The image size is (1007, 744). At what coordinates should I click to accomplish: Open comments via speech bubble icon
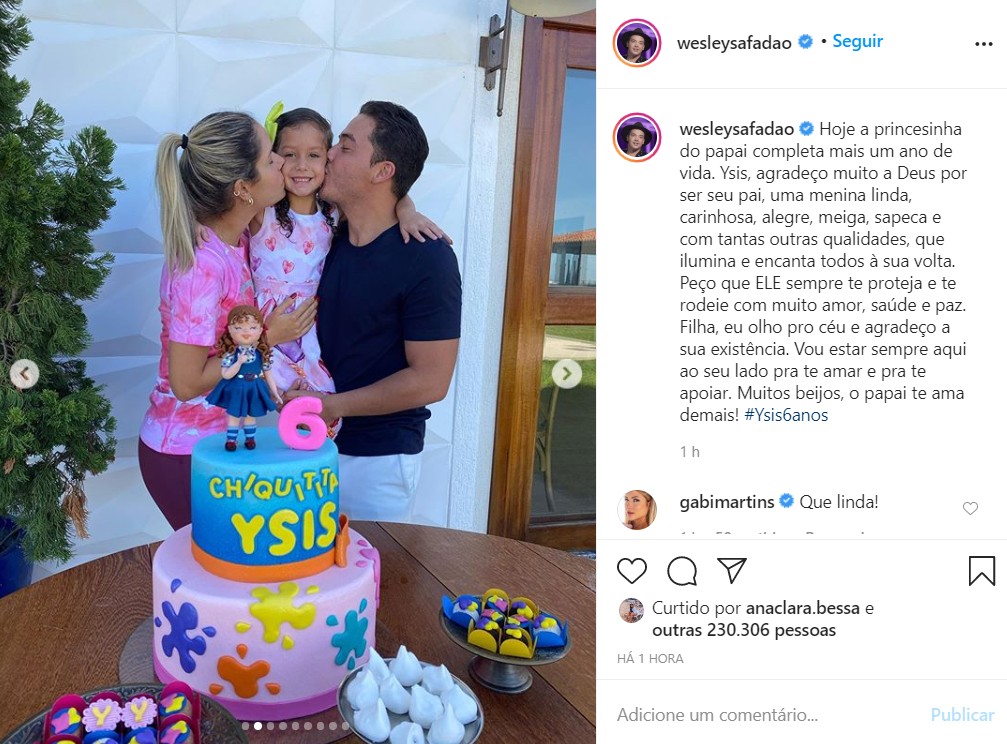tap(681, 571)
